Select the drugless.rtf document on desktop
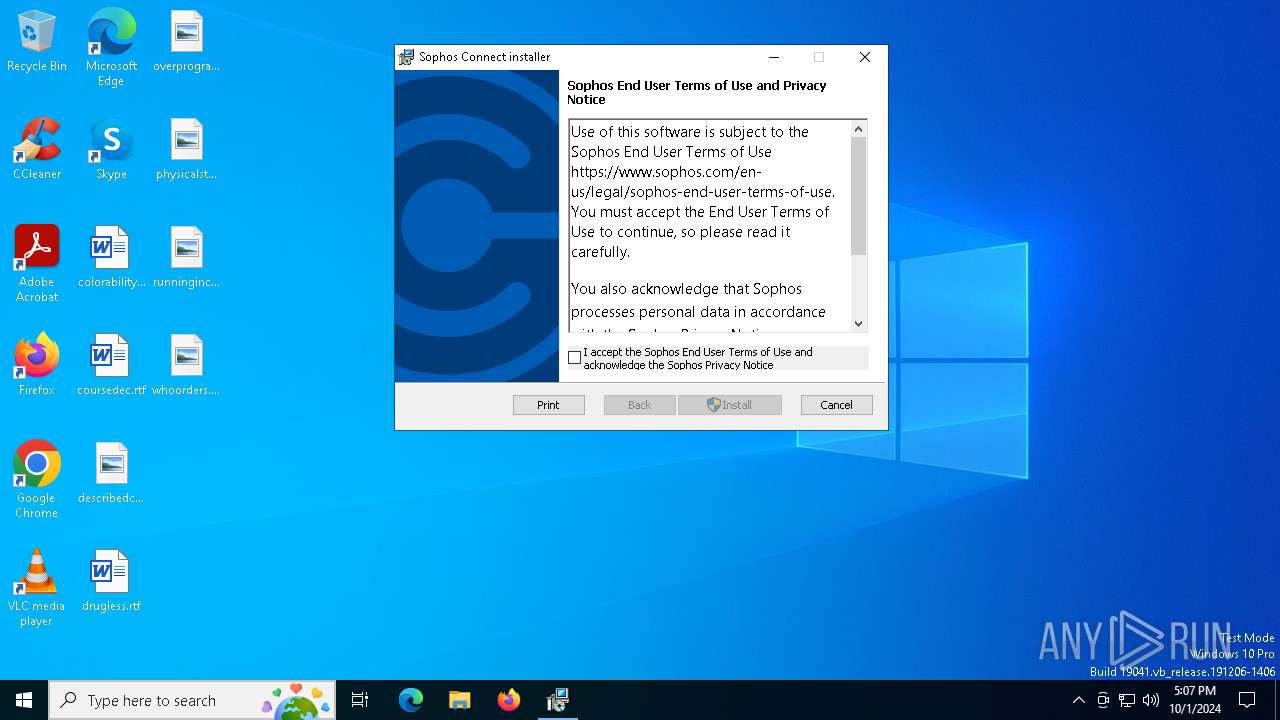Viewport: 1280px width, 720px height. tap(111, 581)
